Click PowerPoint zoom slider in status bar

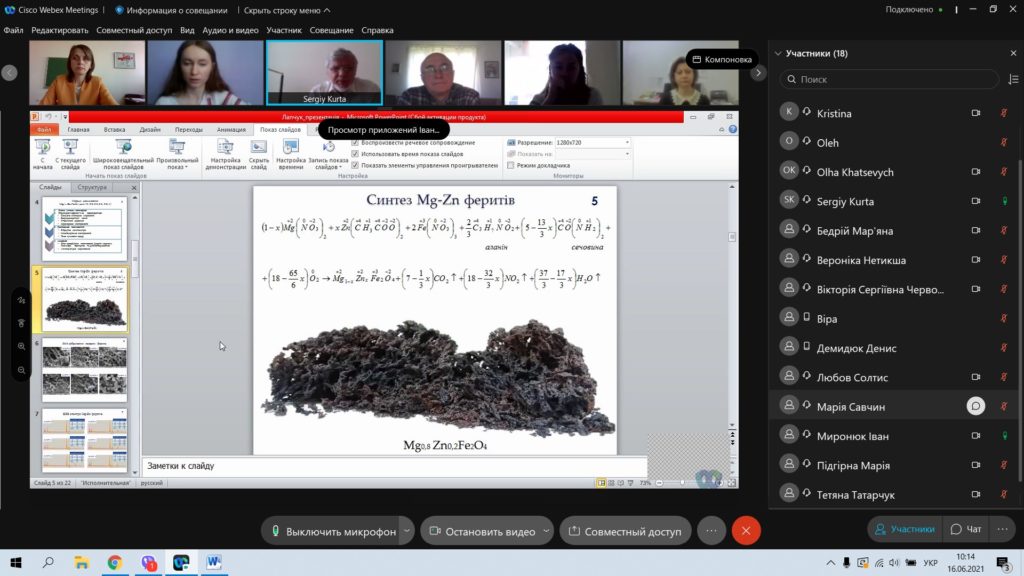pyautogui.click(x=684, y=483)
